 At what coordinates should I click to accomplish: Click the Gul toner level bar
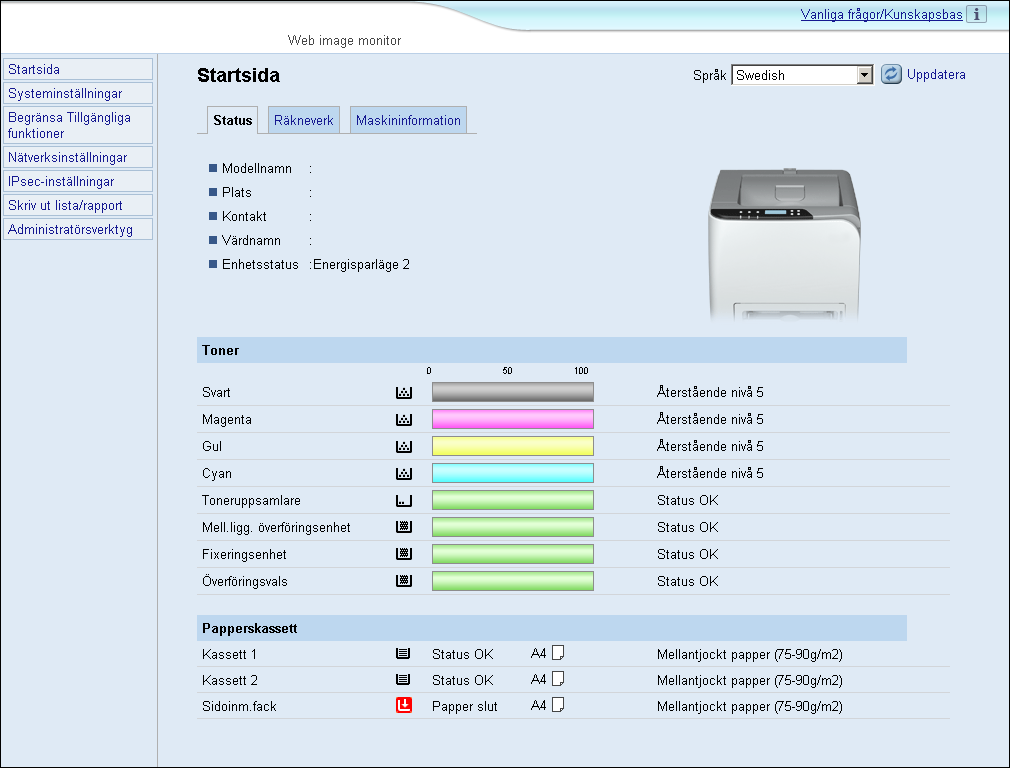click(x=513, y=446)
